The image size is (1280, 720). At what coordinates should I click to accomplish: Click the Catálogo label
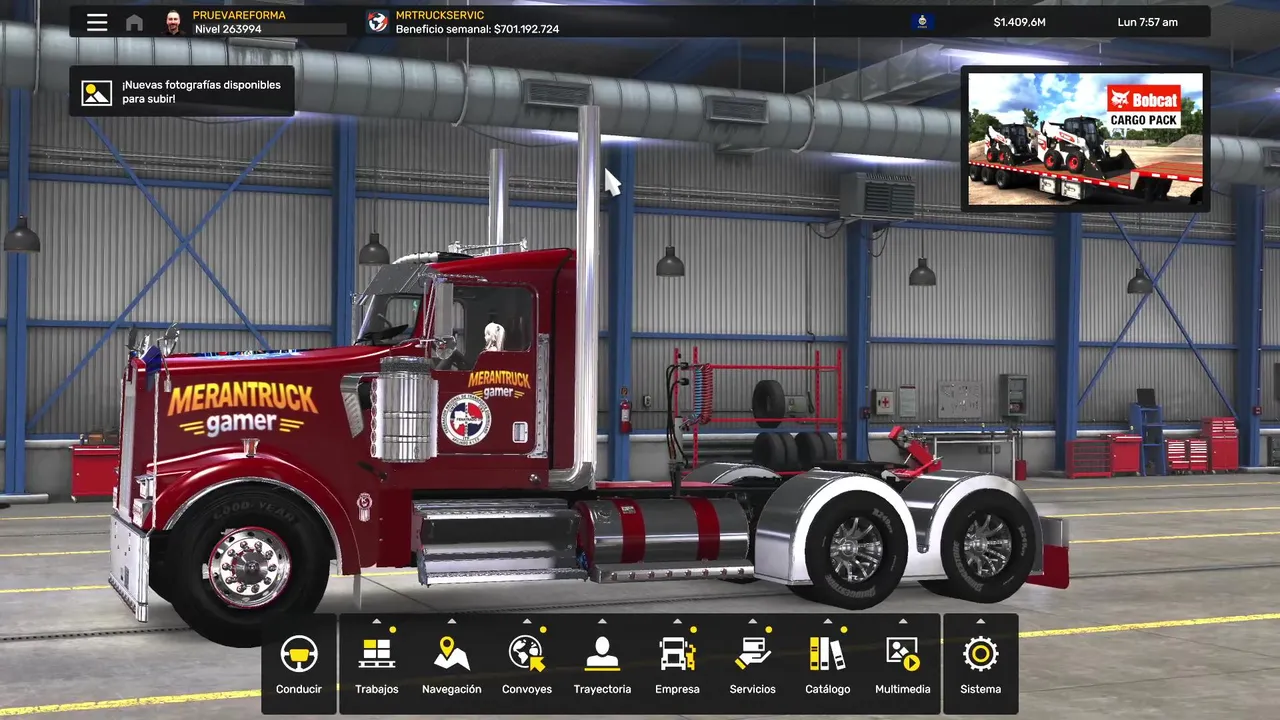point(828,689)
